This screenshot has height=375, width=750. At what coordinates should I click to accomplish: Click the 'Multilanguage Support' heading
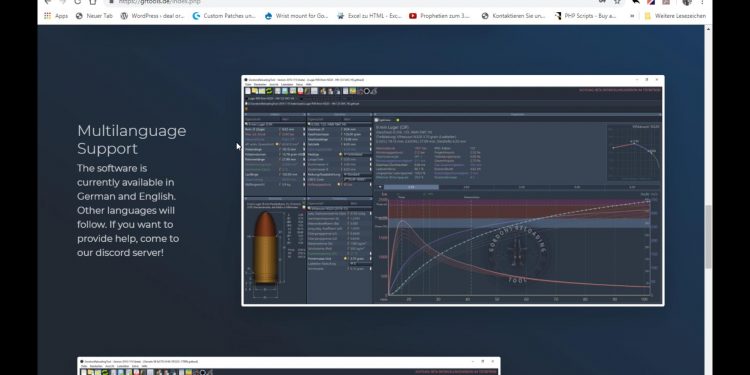(x=132, y=139)
